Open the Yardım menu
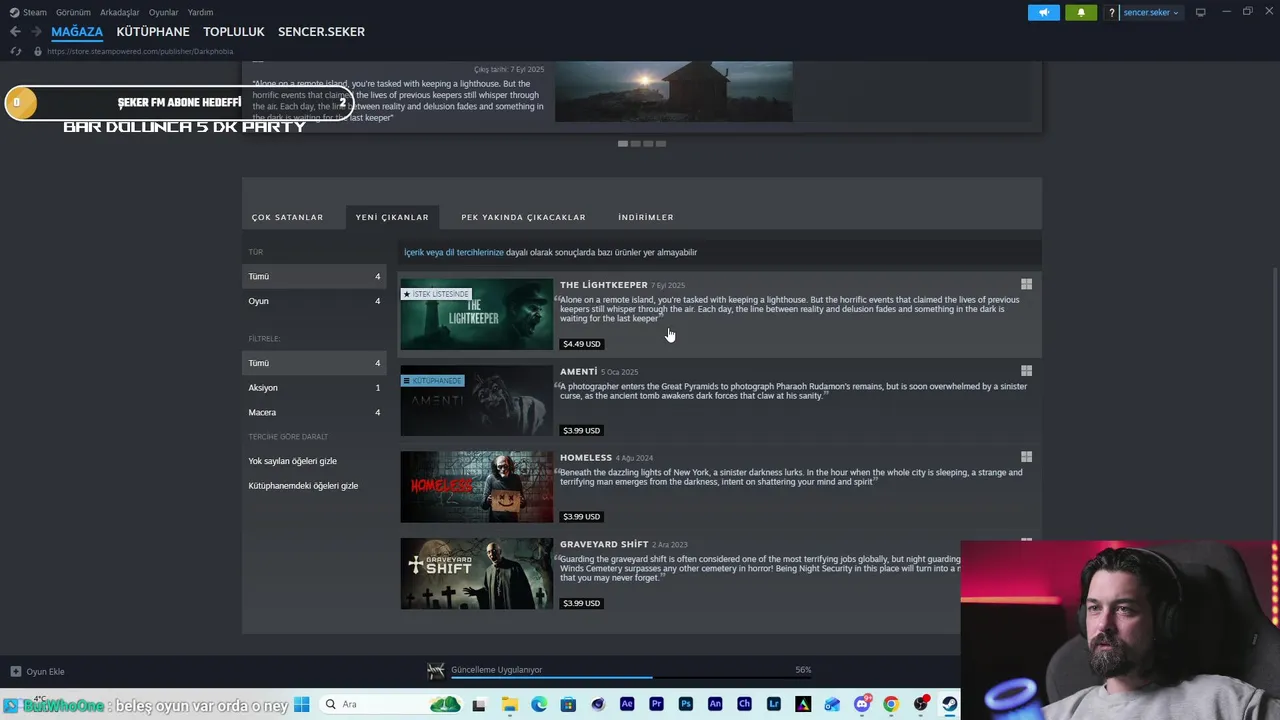This screenshot has height=720, width=1280. click(x=200, y=12)
